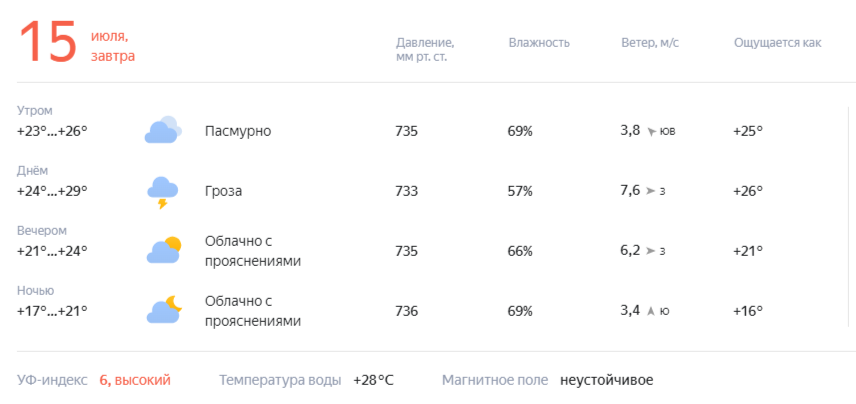Screen dimensions: 856x404
Task: Click the morning overcast cloud icon
Action: 163,130
